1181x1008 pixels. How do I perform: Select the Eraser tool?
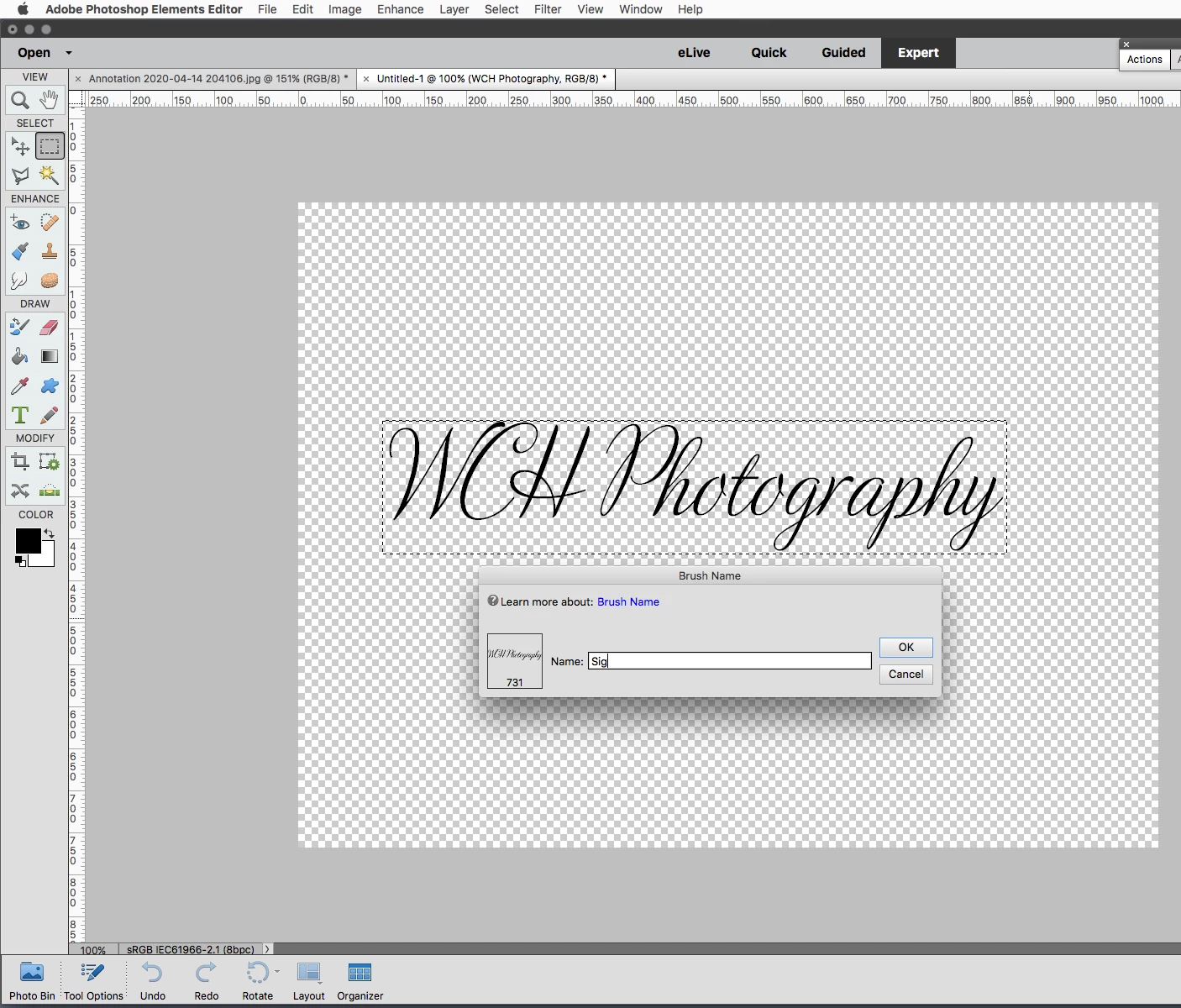coord(50,328)
